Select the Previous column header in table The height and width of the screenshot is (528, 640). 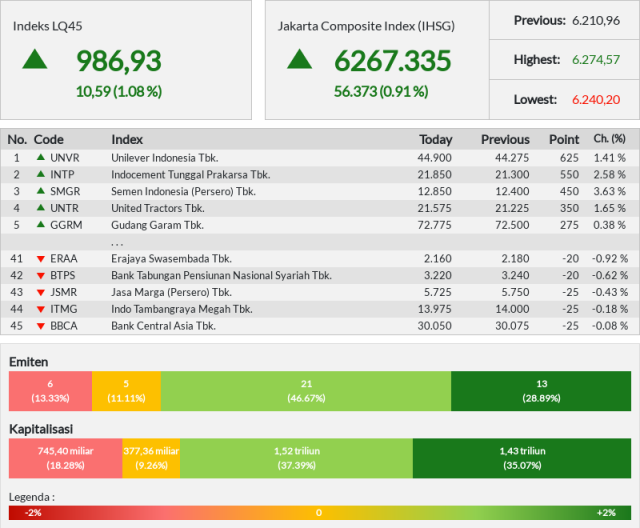coord(505,140)
